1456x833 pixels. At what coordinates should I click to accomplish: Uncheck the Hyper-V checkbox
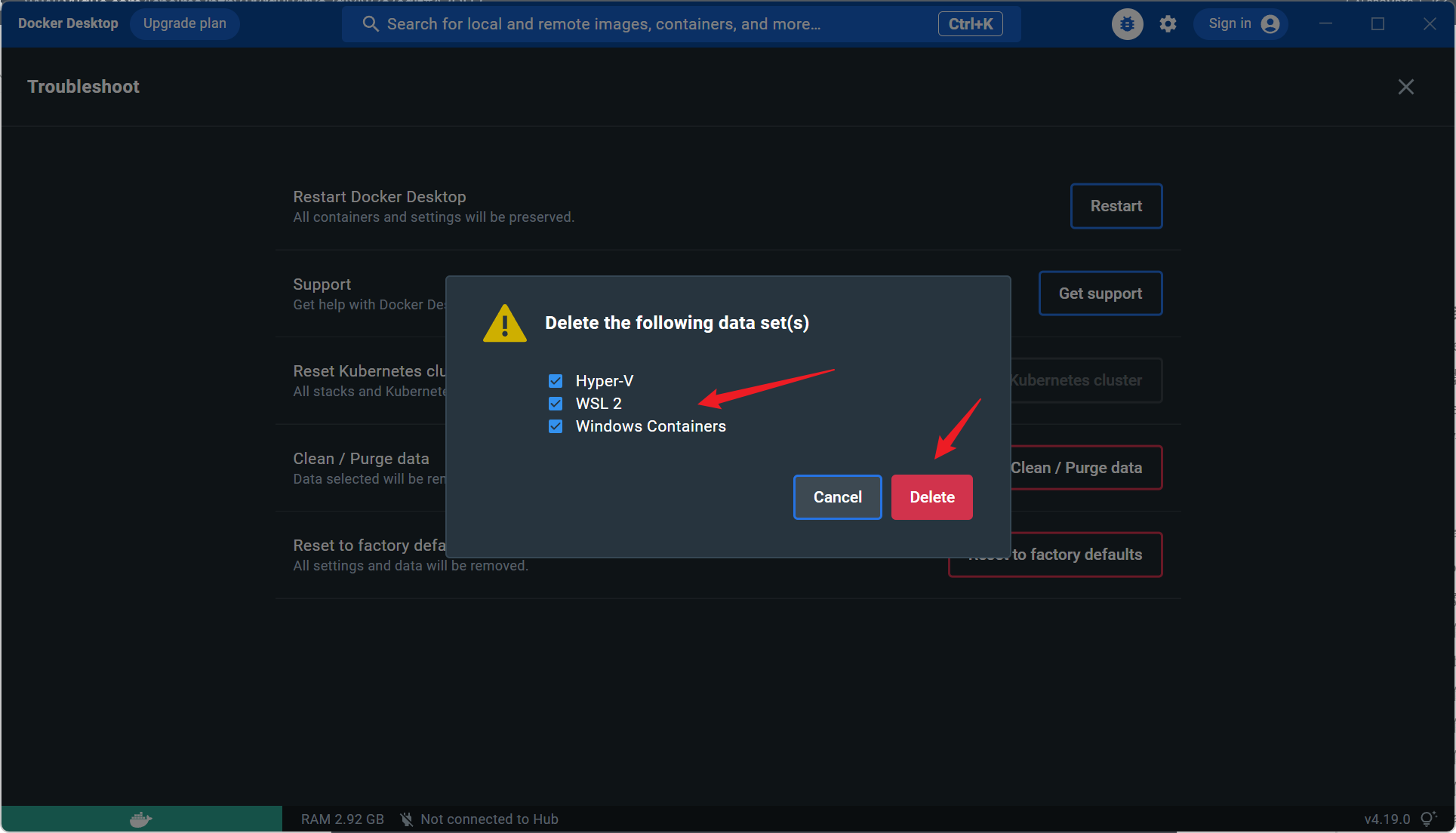(x=556, y=381)
